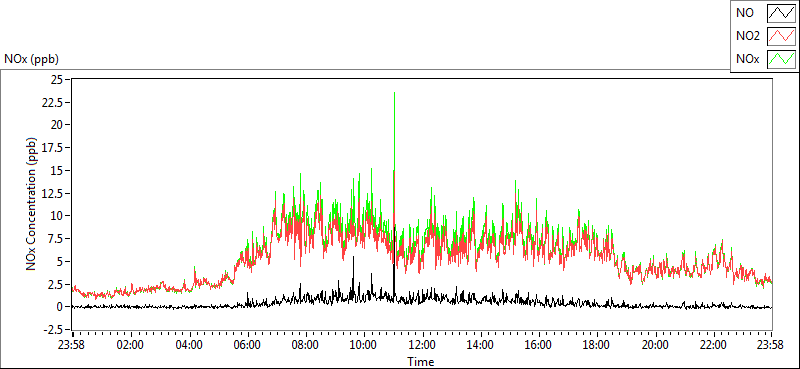
Task: Open the NO plot legend line sample
Action: (781, 13)
